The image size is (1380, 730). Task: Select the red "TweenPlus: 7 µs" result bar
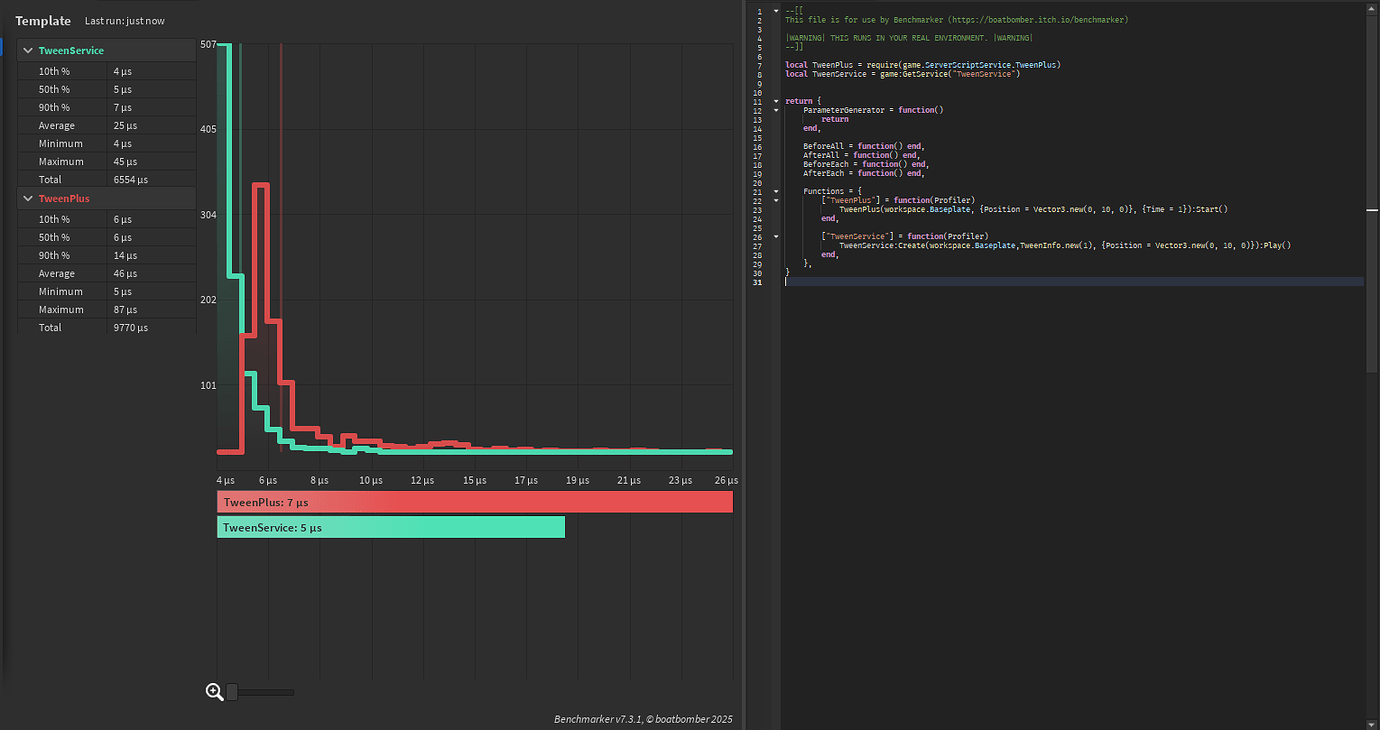(x=475, y=502)
